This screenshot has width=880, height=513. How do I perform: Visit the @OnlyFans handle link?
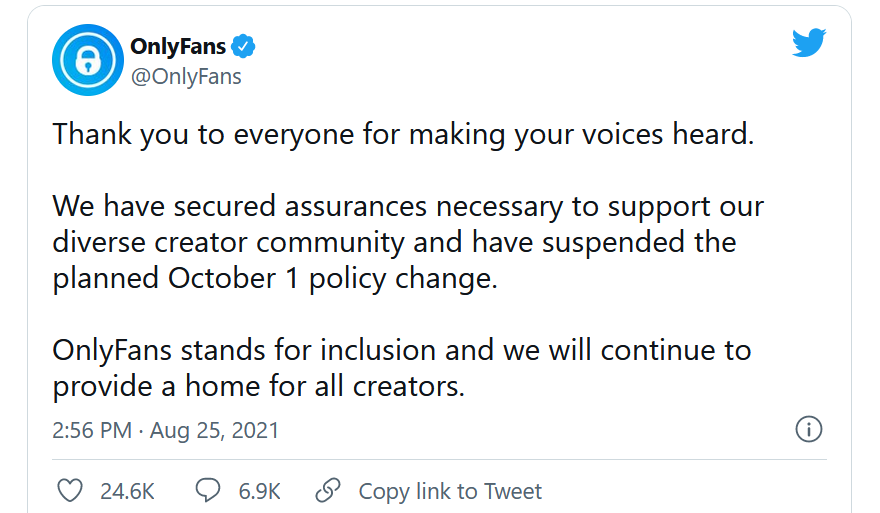point(186,76)
